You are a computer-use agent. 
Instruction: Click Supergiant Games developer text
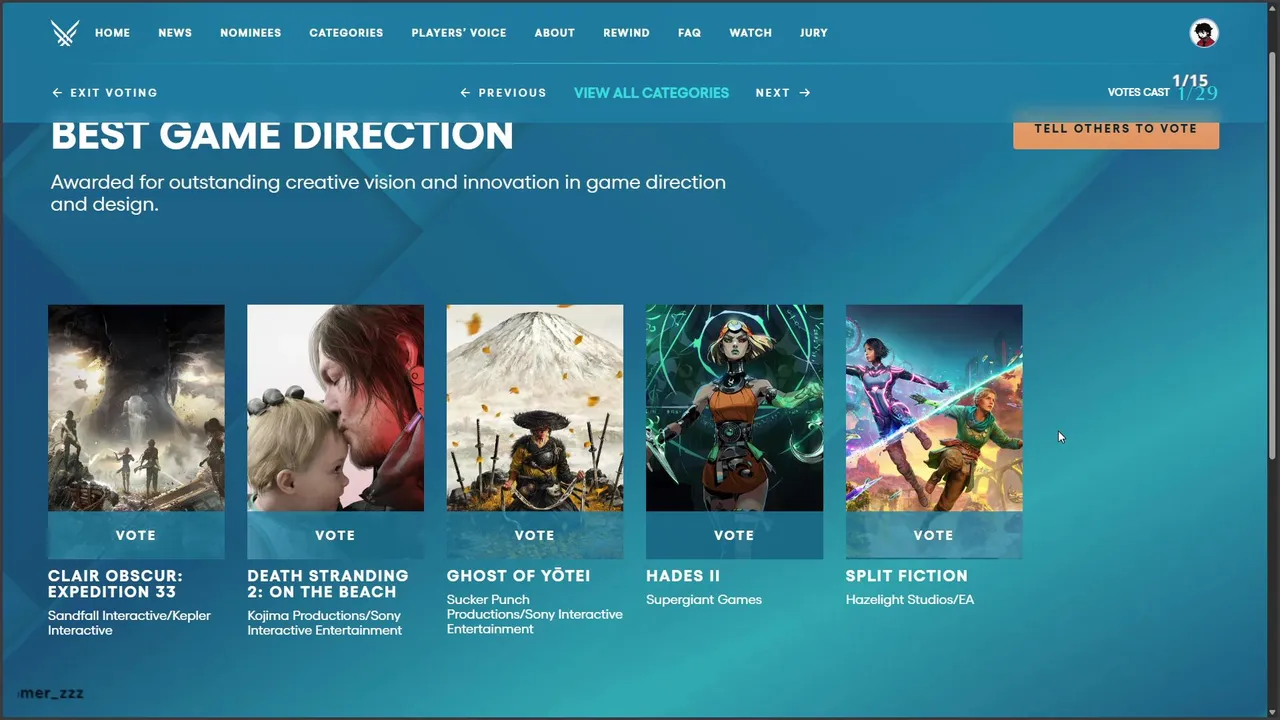coord(704,600)
